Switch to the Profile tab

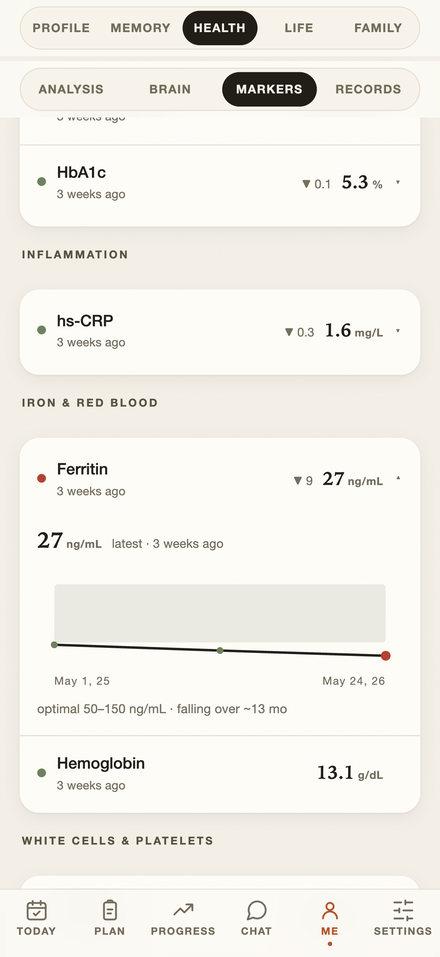(x=61, y=28)
